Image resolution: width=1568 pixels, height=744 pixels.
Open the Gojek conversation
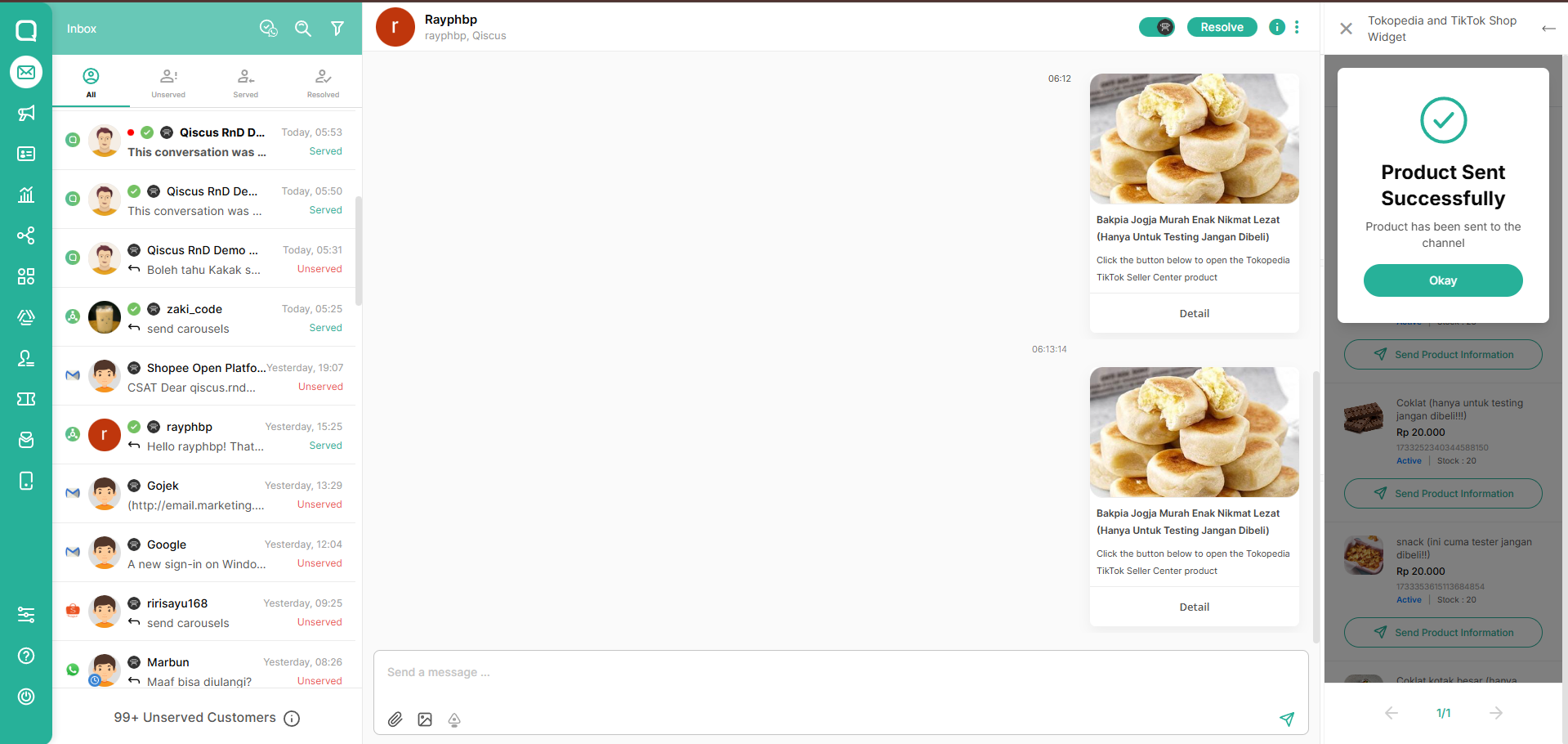pyautogui.click(x=204, y=494)
